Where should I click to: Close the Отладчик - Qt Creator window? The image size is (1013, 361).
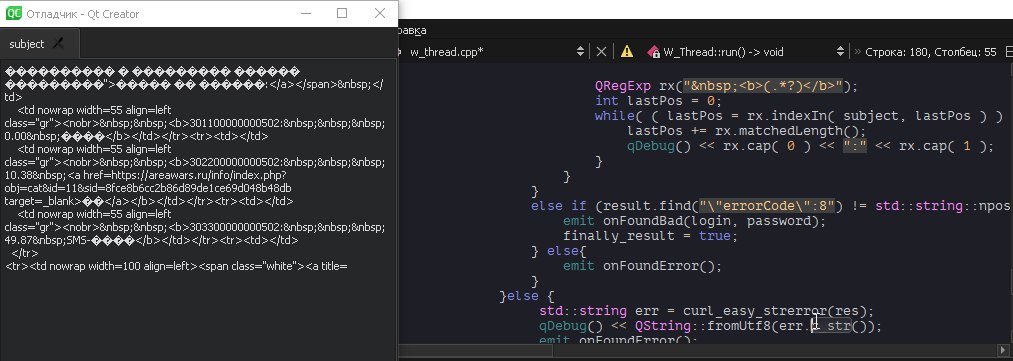380,13
